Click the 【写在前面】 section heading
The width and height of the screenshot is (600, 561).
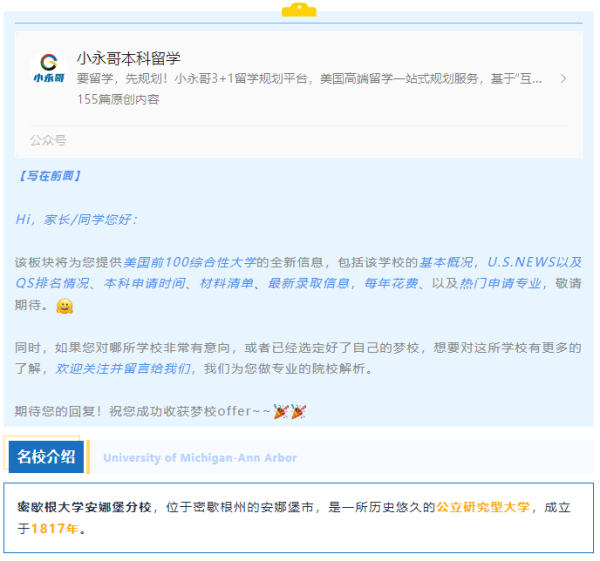49,176
